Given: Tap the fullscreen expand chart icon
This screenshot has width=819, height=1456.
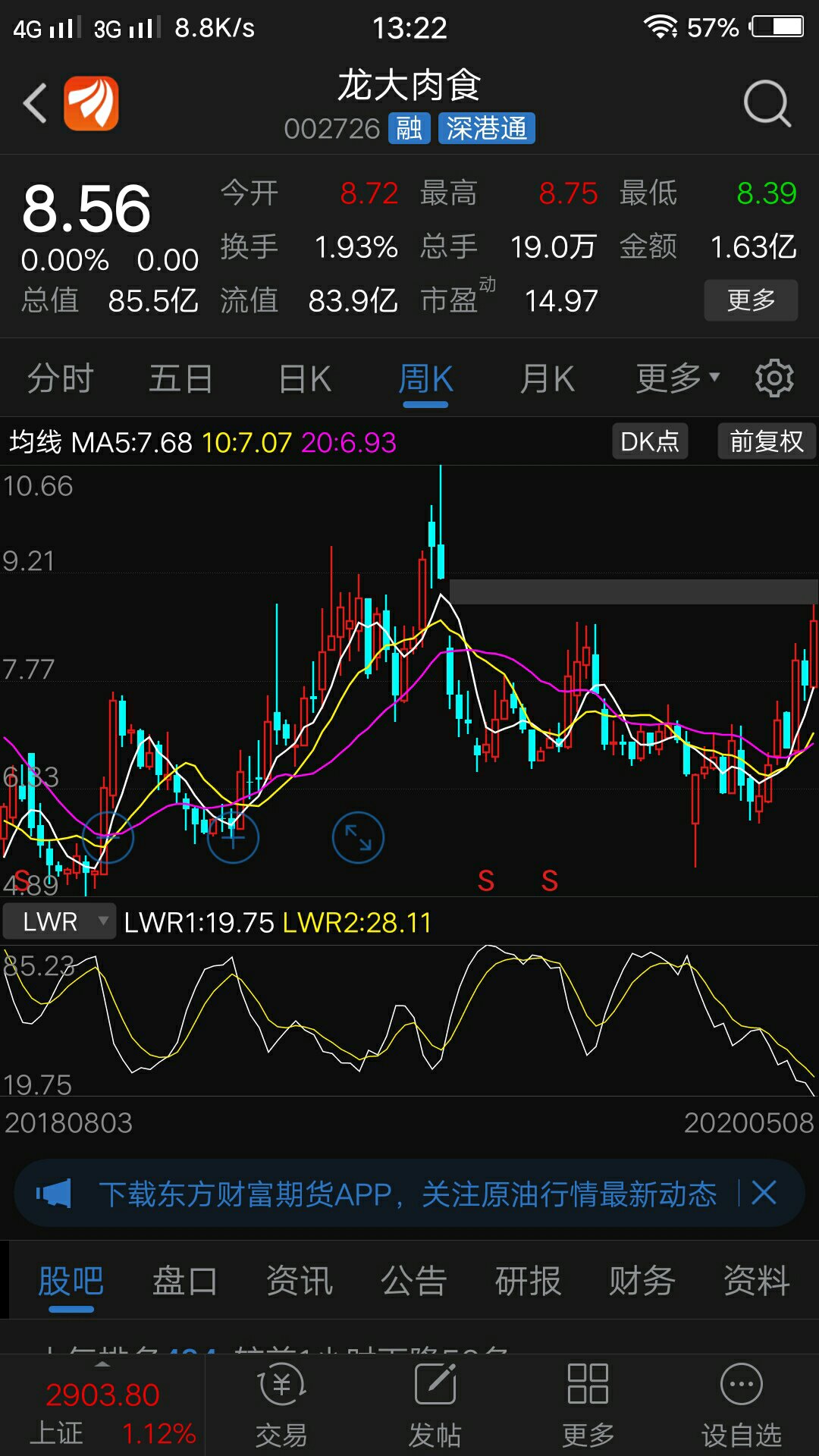Looking at the screenshot, I should pos(358,838).
